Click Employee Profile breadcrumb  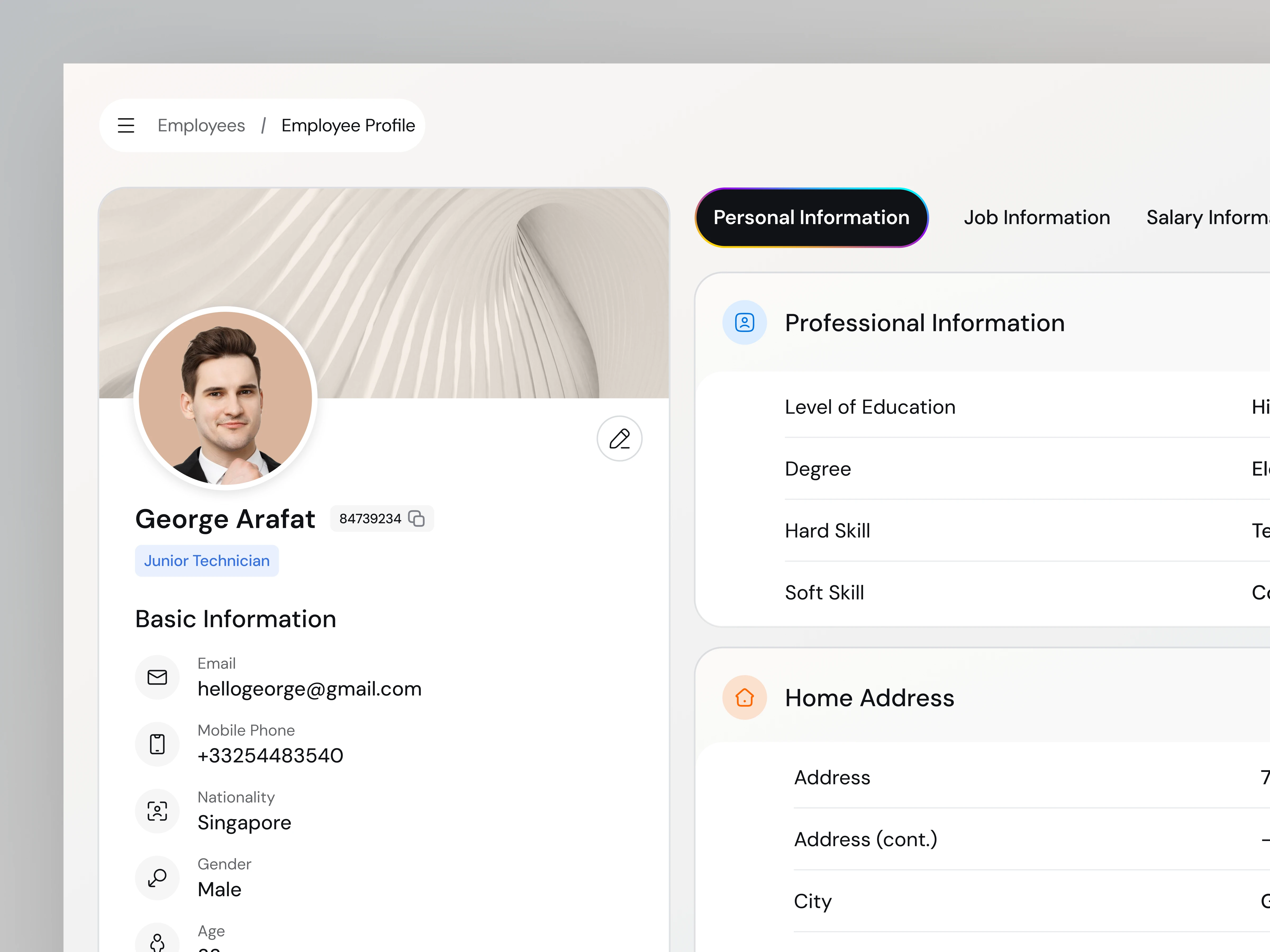click(x=348, y=125)
